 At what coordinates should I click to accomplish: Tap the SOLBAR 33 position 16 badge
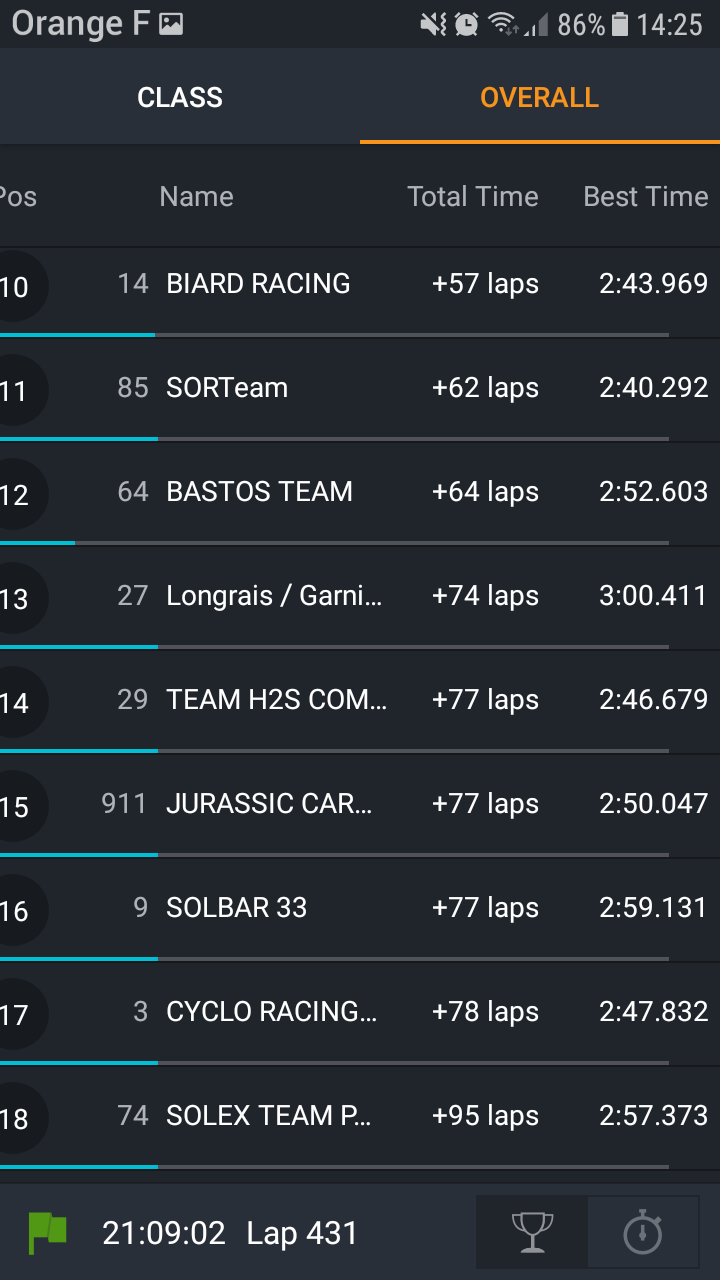[16, 910]
